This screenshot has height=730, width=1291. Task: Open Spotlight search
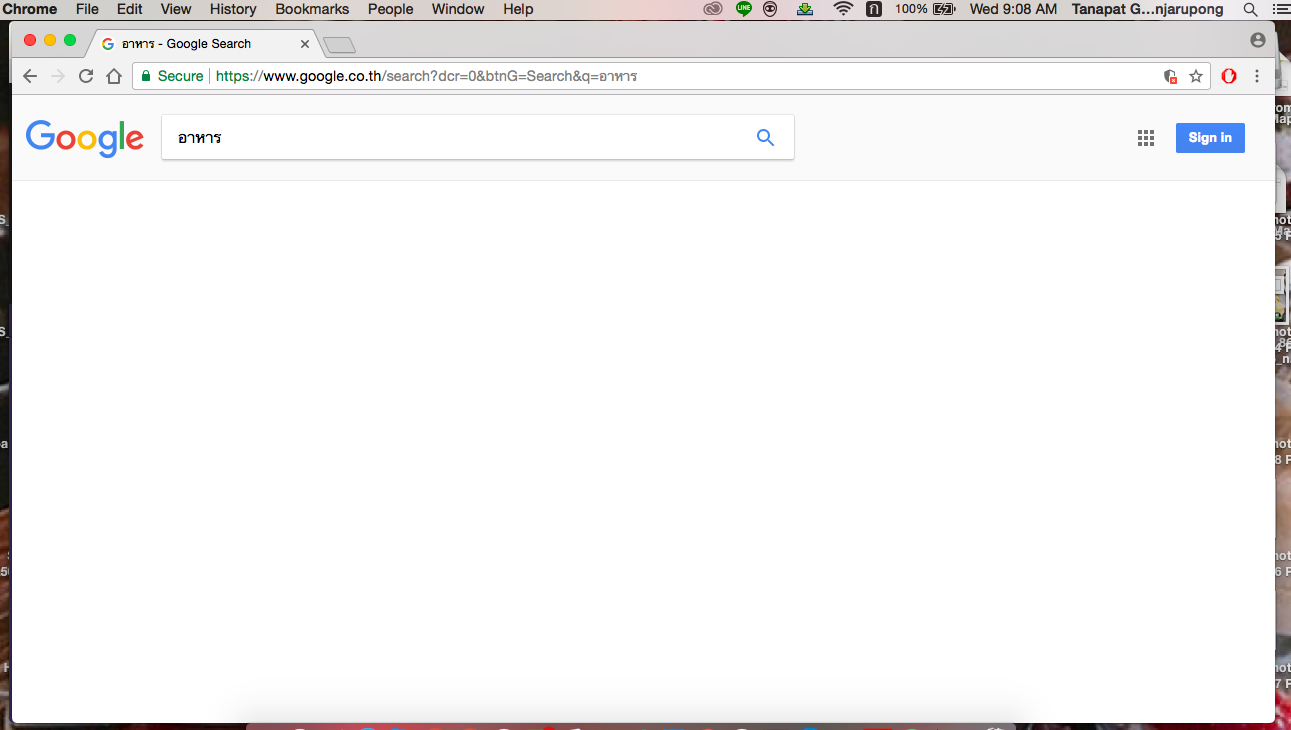click(x=1250, y=9)
